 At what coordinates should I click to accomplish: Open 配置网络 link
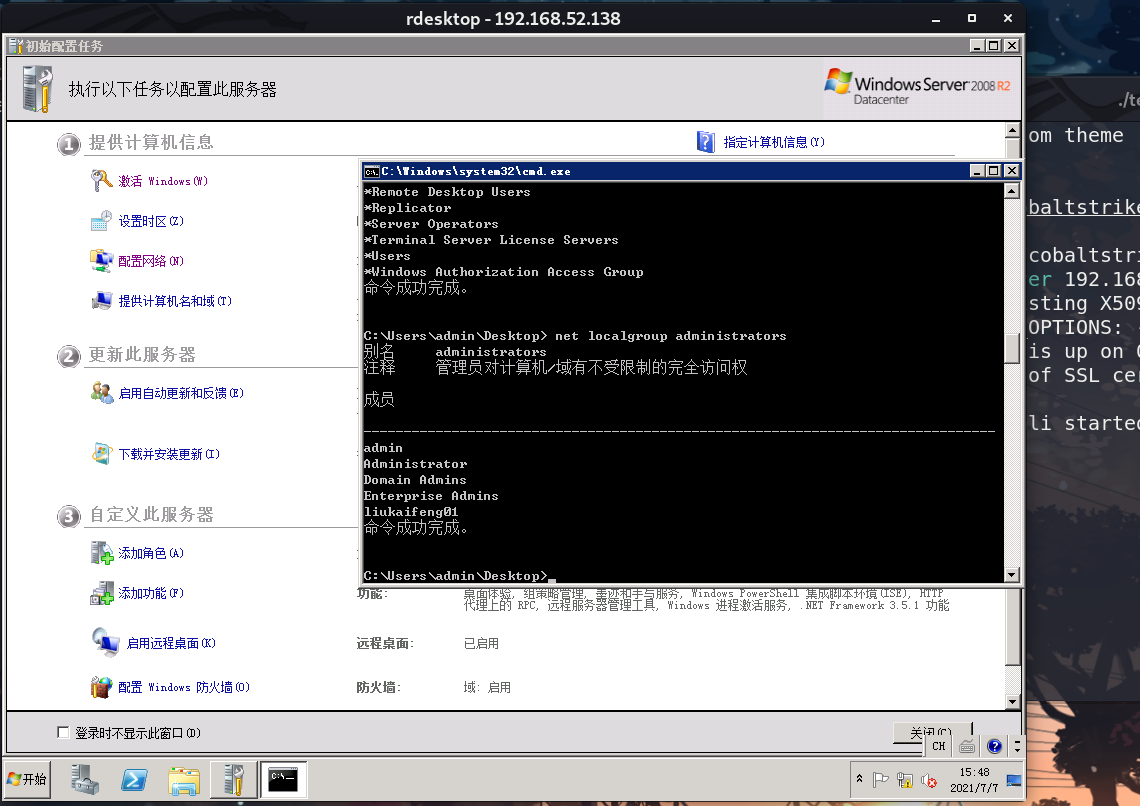[x=150, y=261]
